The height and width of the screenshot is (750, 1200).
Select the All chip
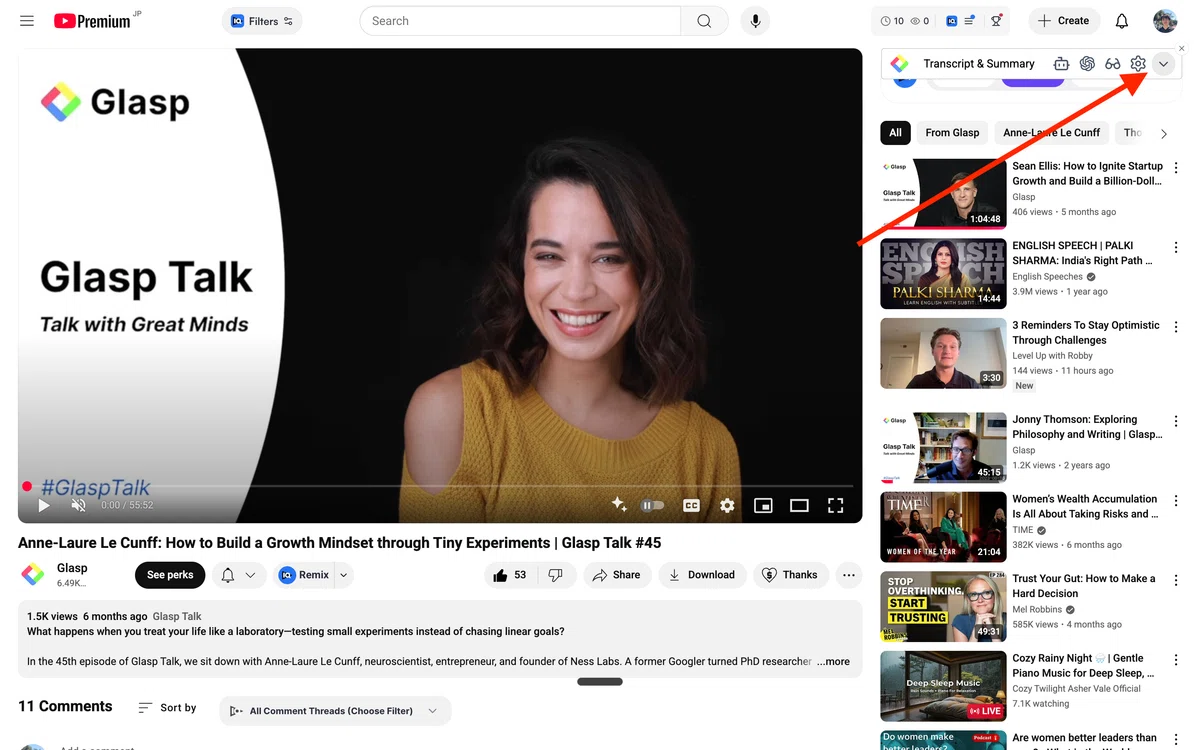pos(895,133)
